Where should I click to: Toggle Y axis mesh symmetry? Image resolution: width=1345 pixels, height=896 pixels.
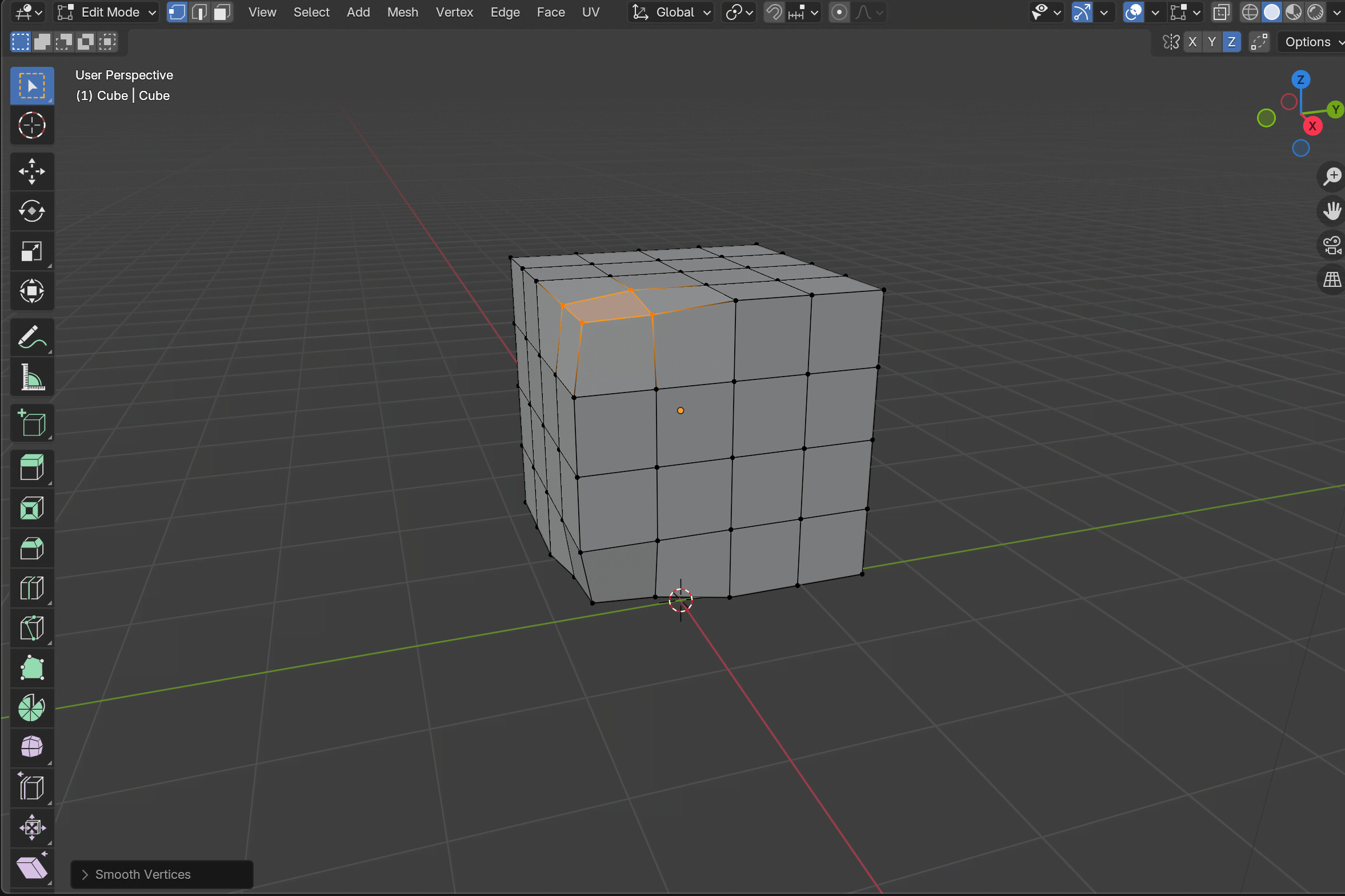[1212, 42]
